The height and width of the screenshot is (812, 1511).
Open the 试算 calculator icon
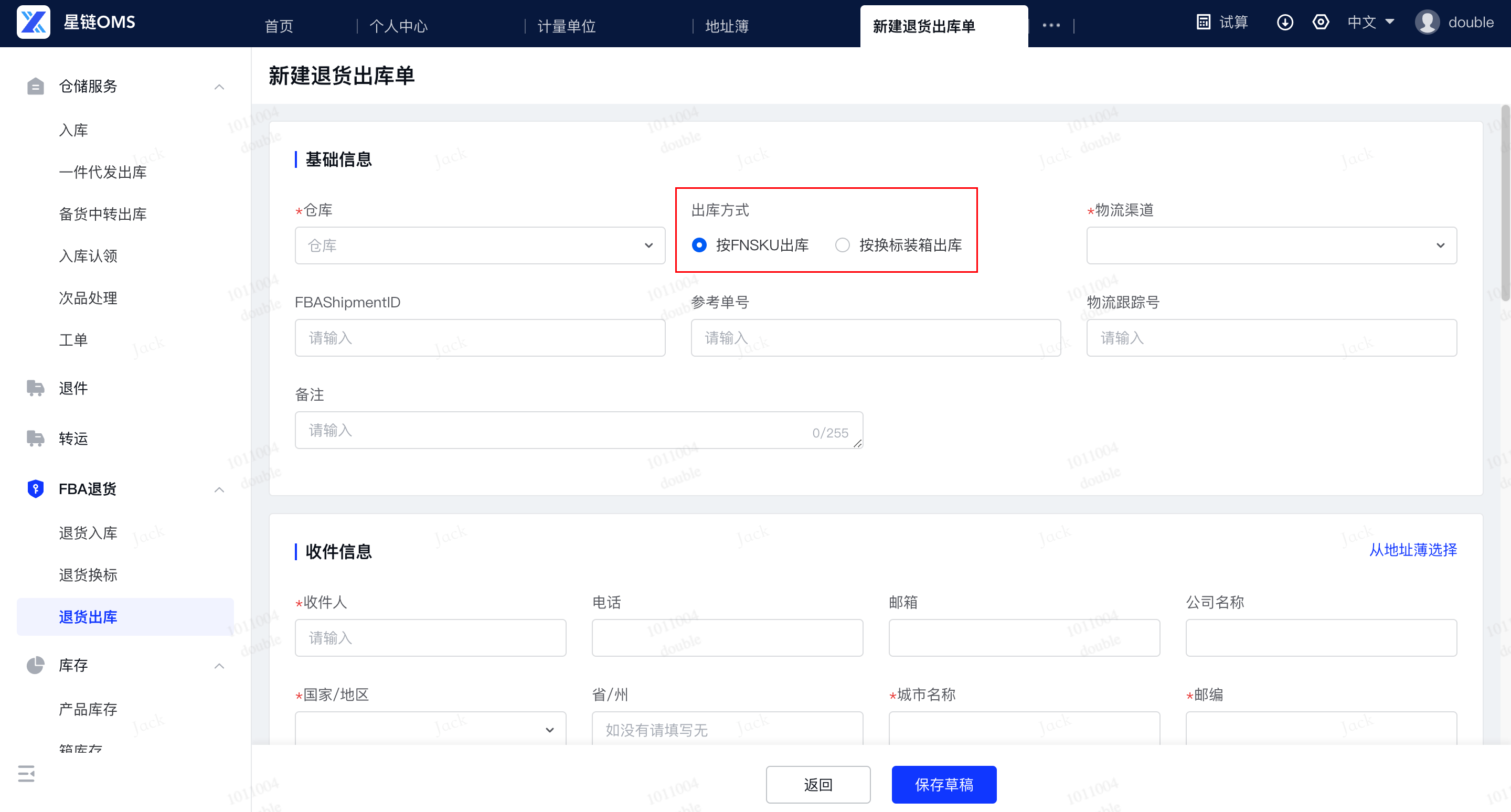pos(1203,22)
